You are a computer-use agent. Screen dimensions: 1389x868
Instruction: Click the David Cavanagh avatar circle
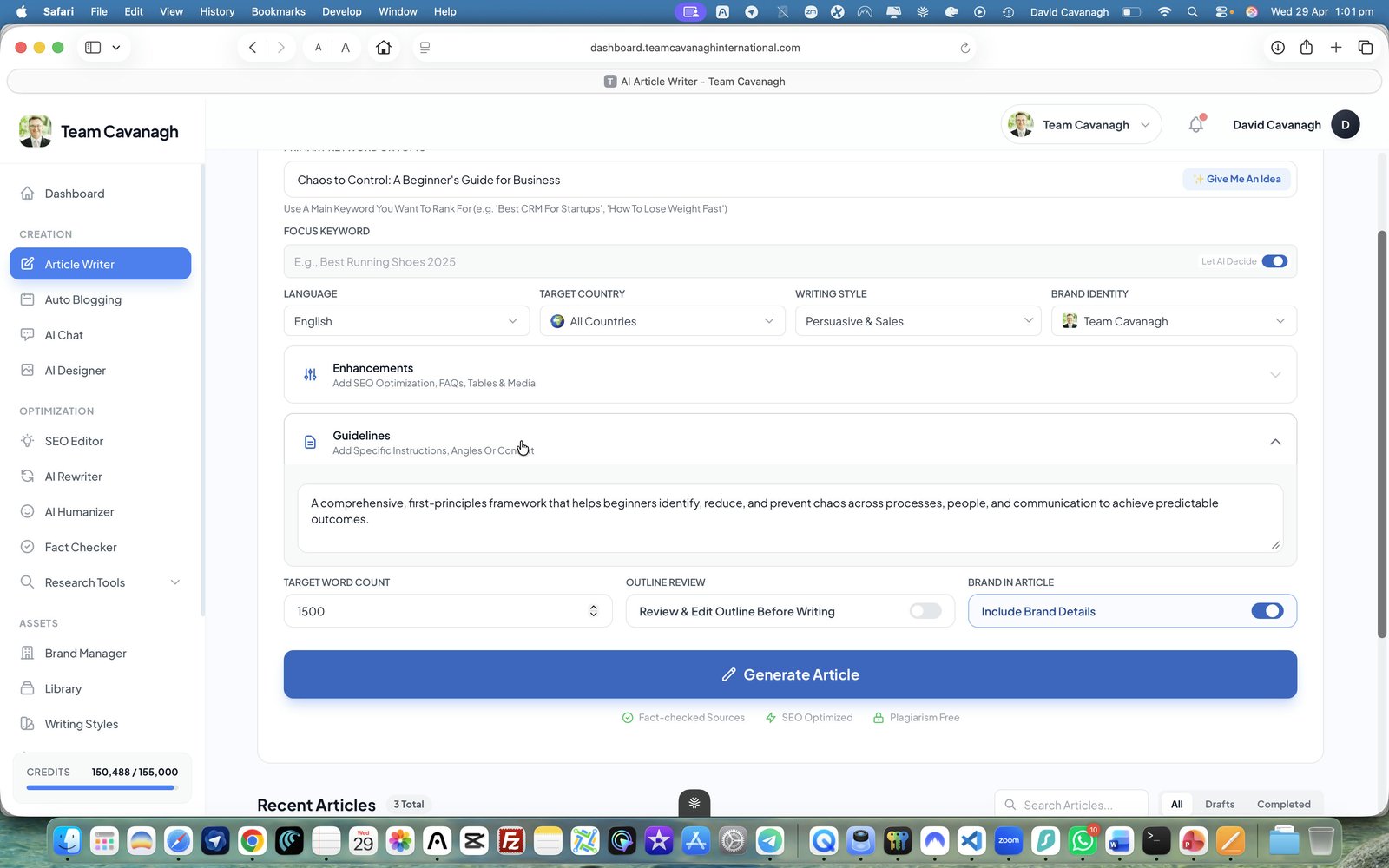tap(1345, 124)
